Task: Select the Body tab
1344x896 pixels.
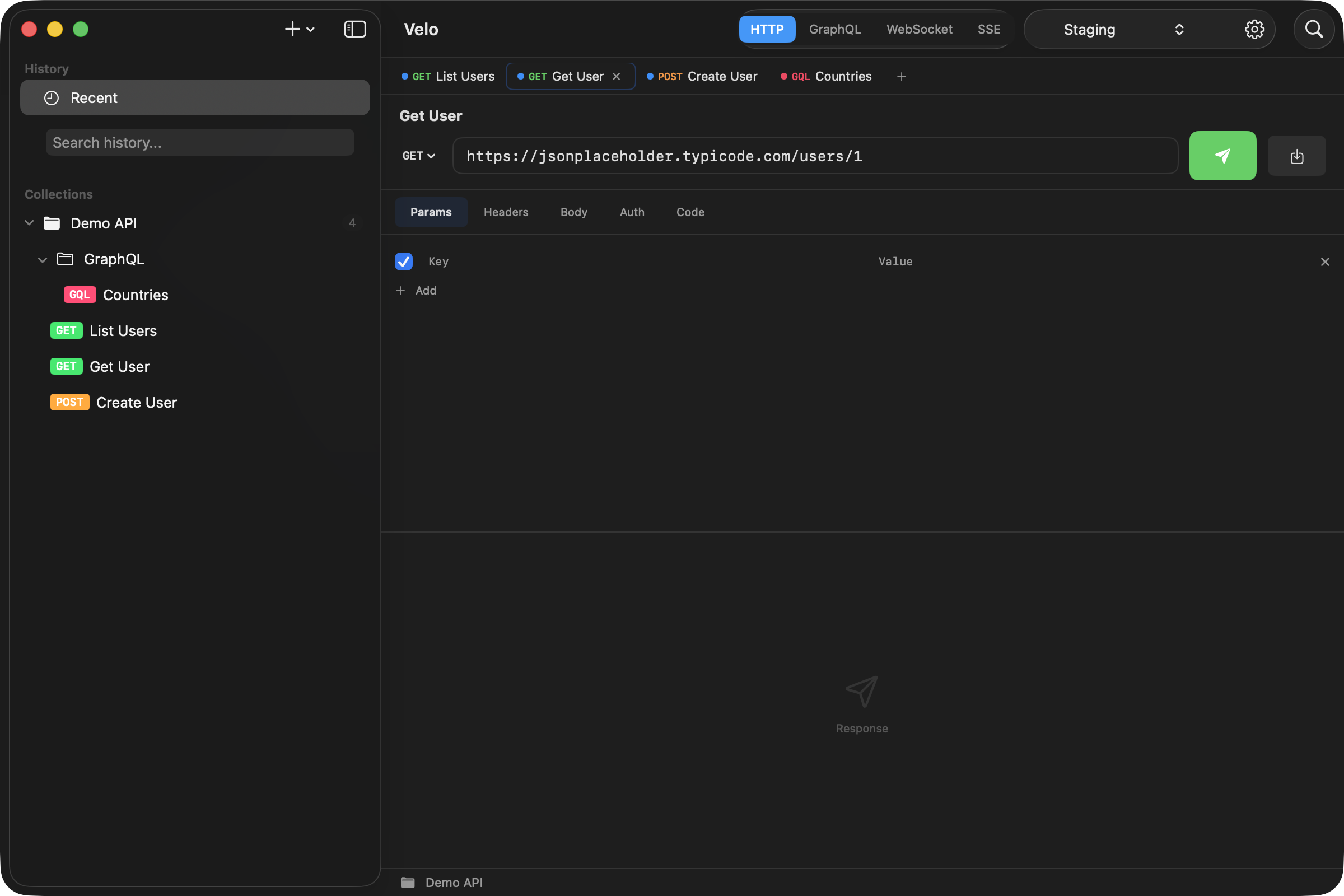Action: tap(573, 212)
